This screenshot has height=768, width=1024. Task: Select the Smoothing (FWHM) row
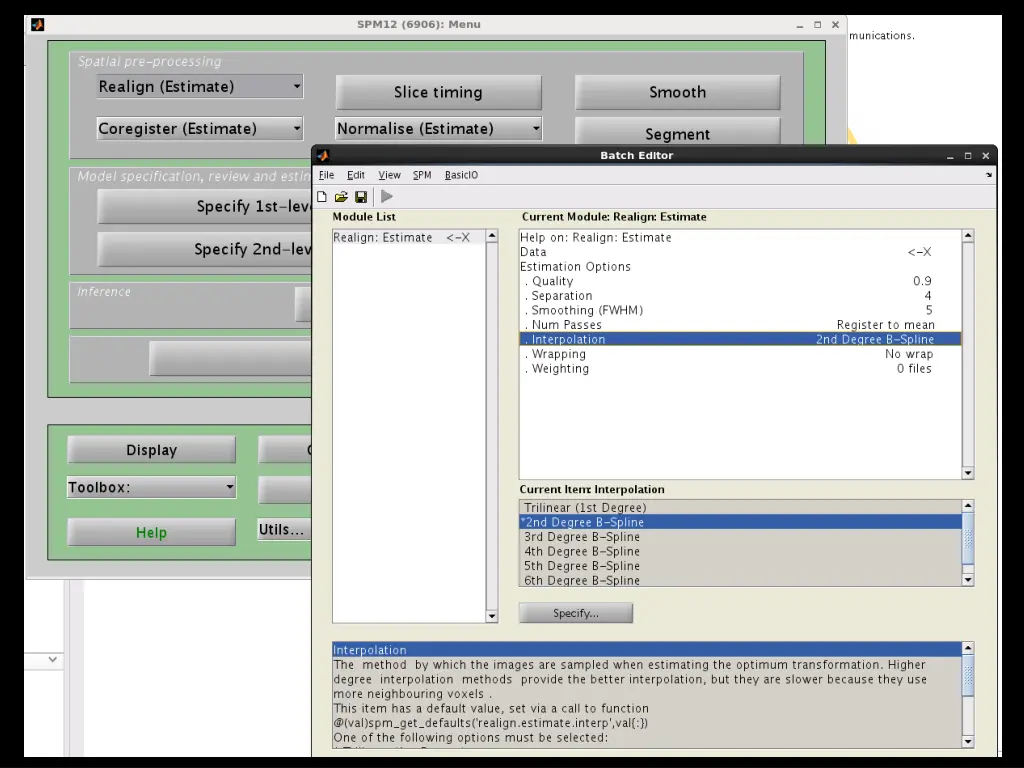[740, 310]
